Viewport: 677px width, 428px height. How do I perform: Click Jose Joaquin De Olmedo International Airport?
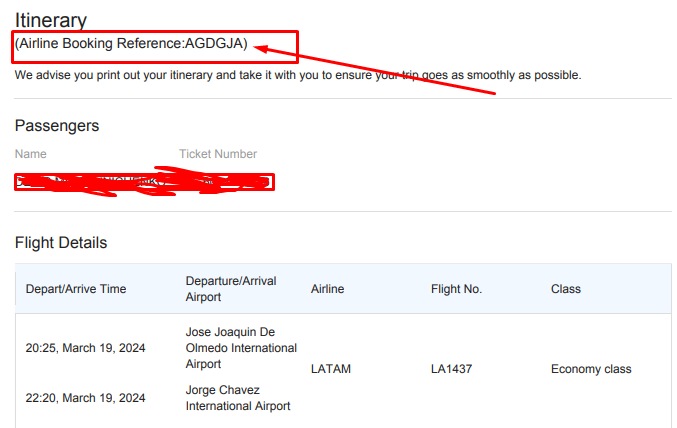click(x=241, y=348)
